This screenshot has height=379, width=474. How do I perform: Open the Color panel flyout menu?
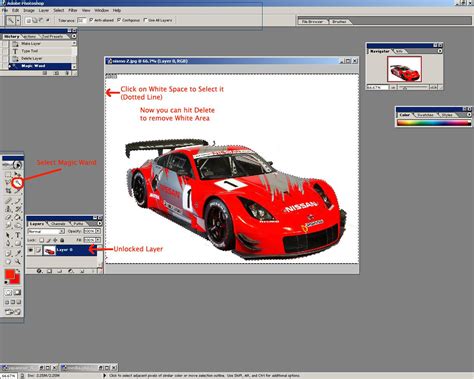point(469,114)
